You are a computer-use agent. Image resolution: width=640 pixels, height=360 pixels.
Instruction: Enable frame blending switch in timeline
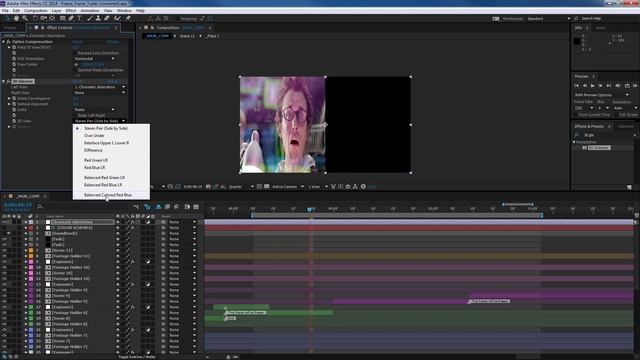click(x=167, y=207)
